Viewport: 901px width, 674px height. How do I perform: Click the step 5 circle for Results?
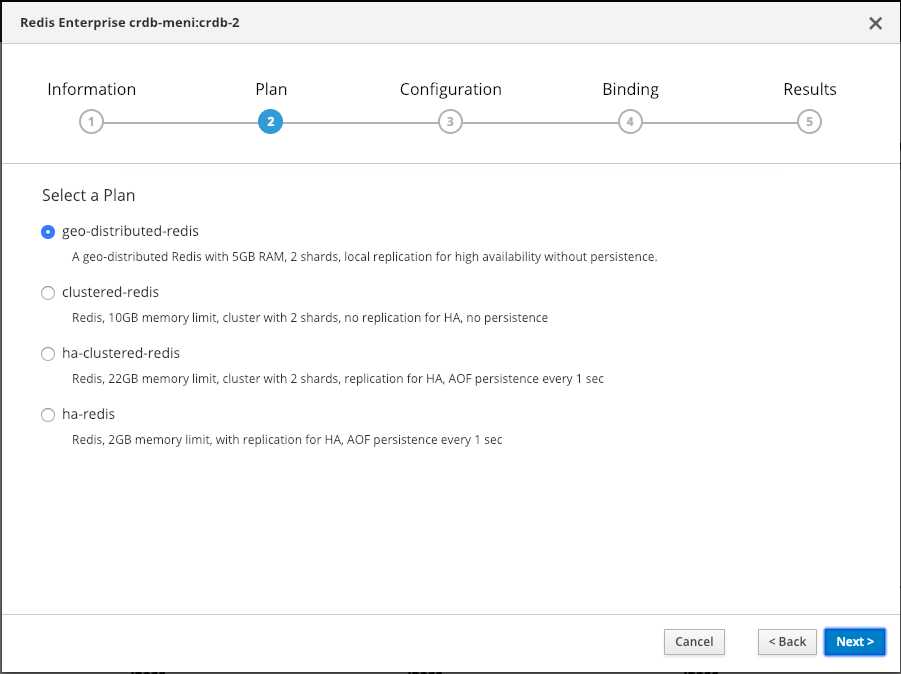[809, 122]
